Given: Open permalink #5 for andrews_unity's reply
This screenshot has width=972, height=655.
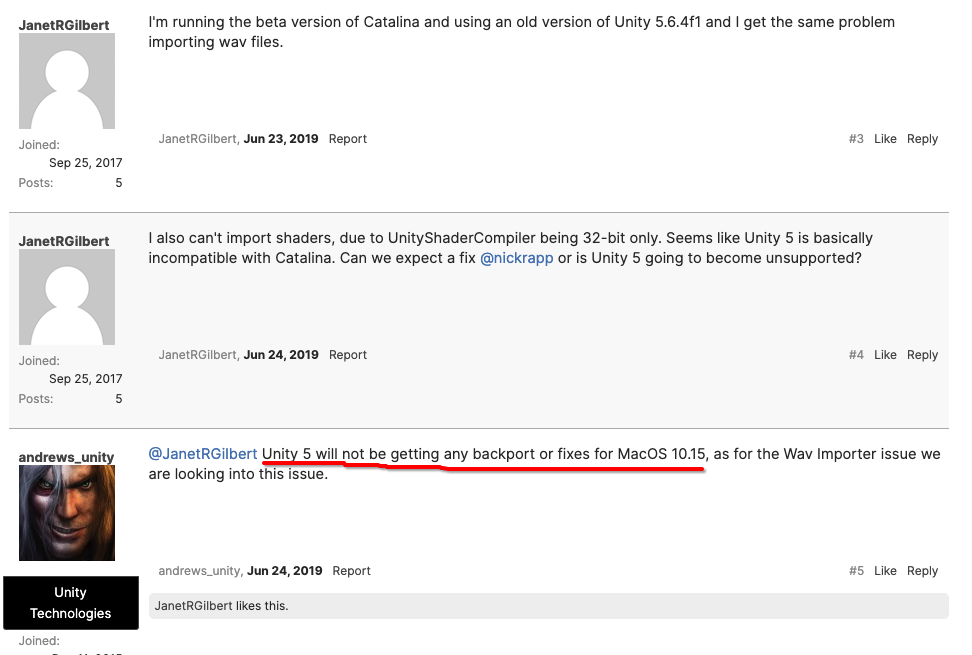Looking at the screenshot, I should [856, 570].
